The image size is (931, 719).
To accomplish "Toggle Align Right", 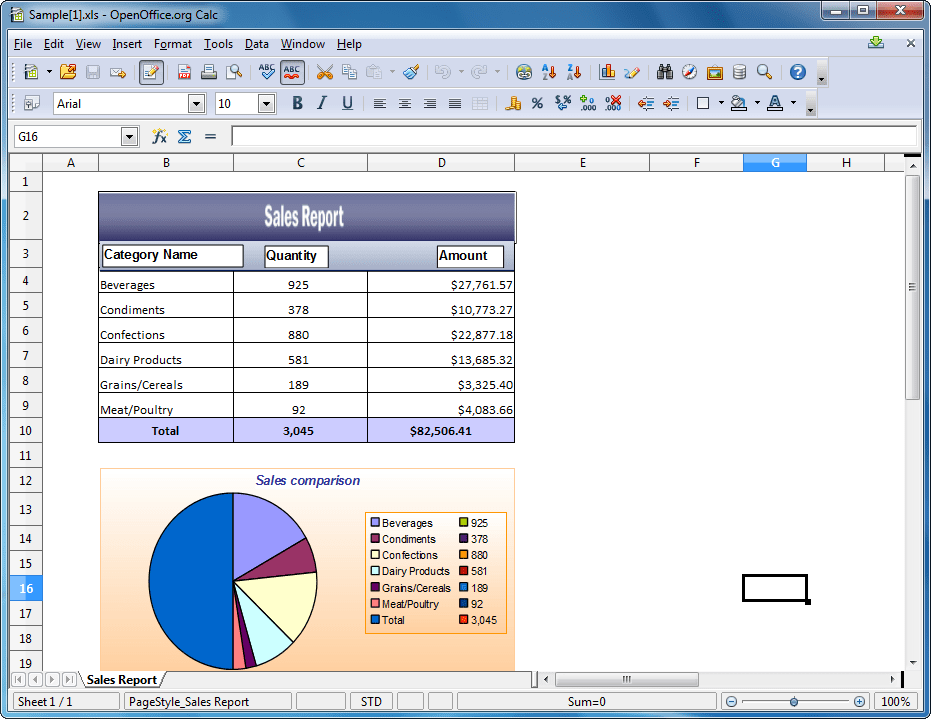I will 430,103.
